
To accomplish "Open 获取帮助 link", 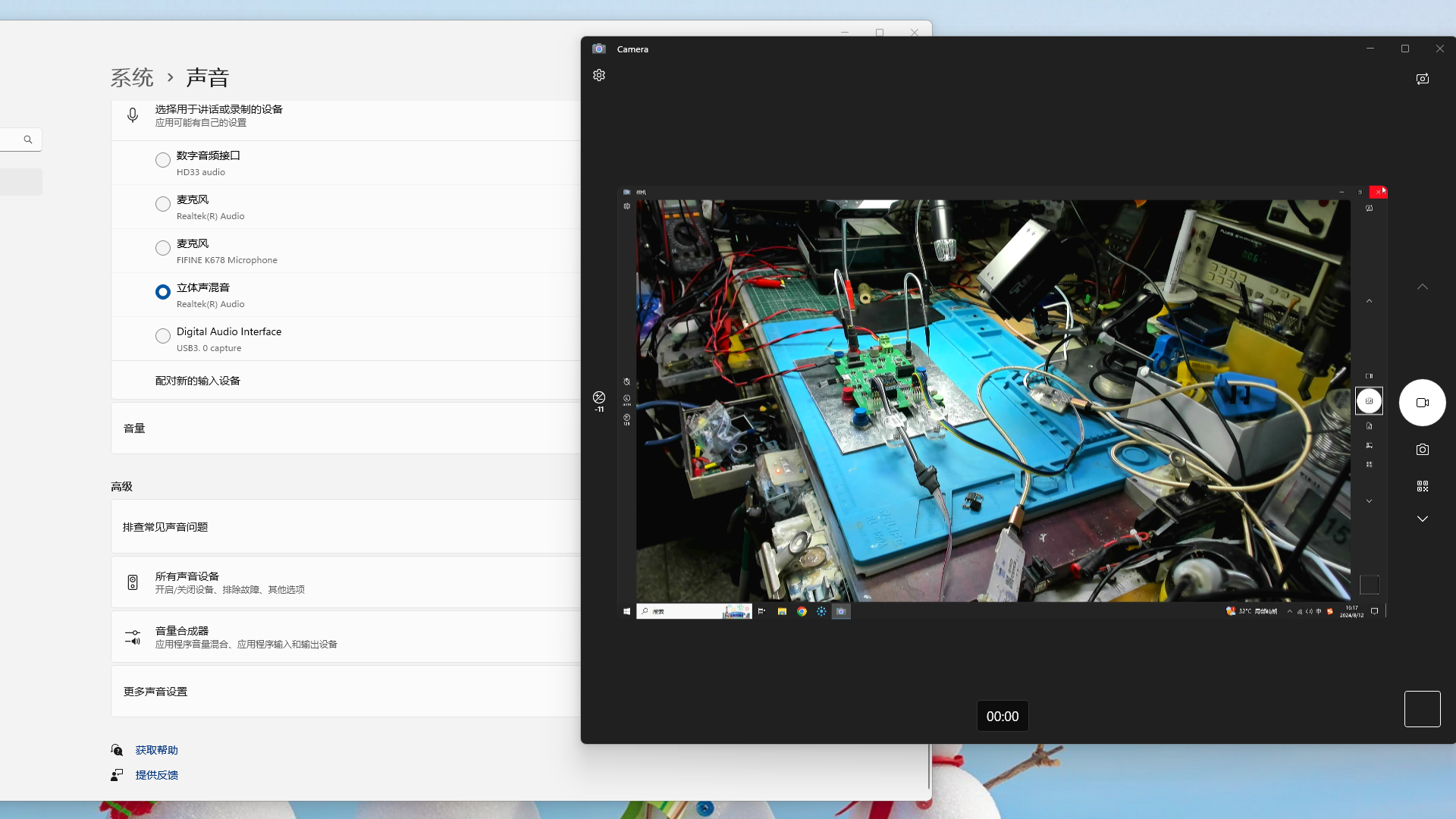I will coord(156,750).
